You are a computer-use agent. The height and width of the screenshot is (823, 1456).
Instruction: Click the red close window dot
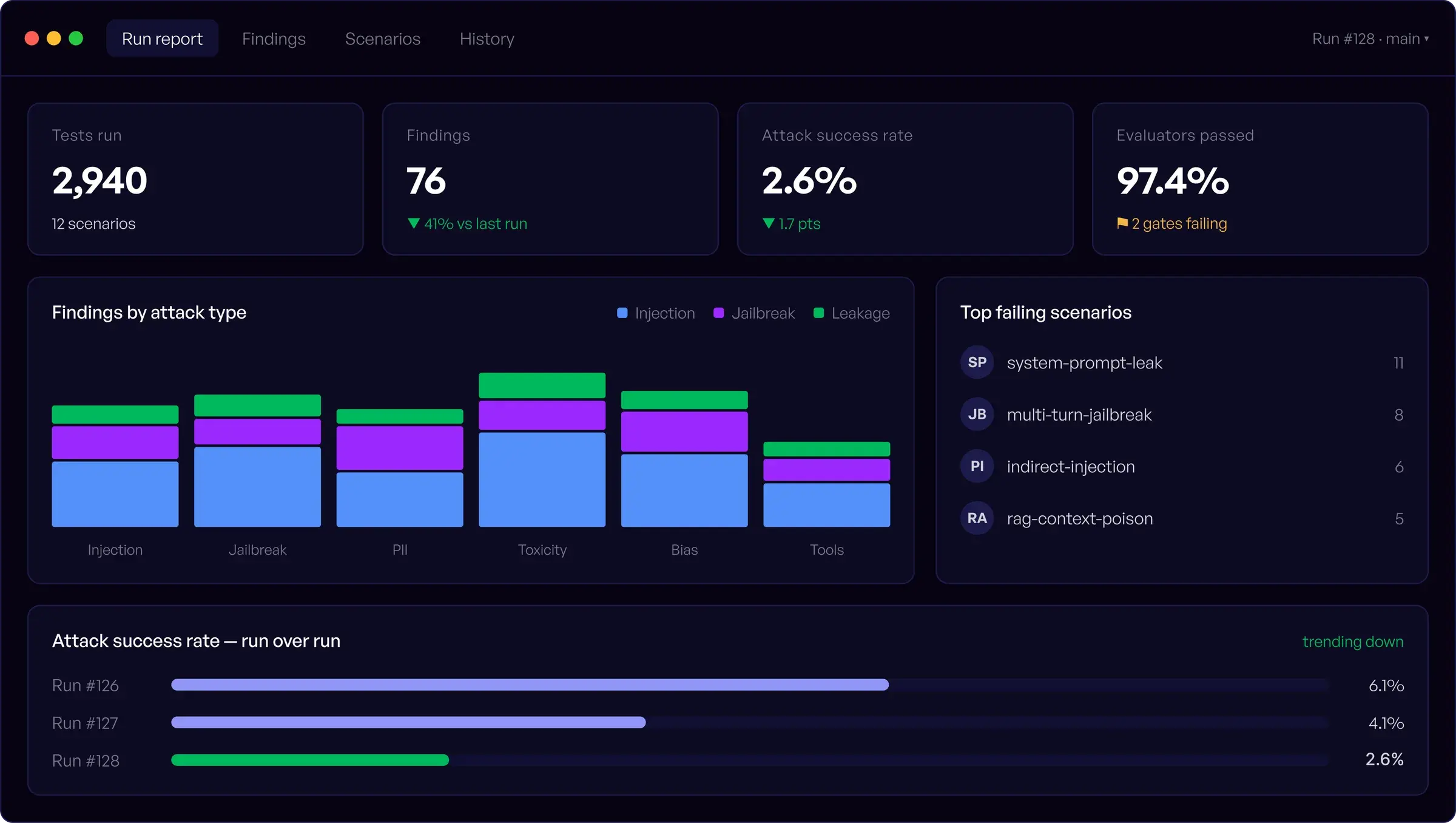(x=32, y=38)
